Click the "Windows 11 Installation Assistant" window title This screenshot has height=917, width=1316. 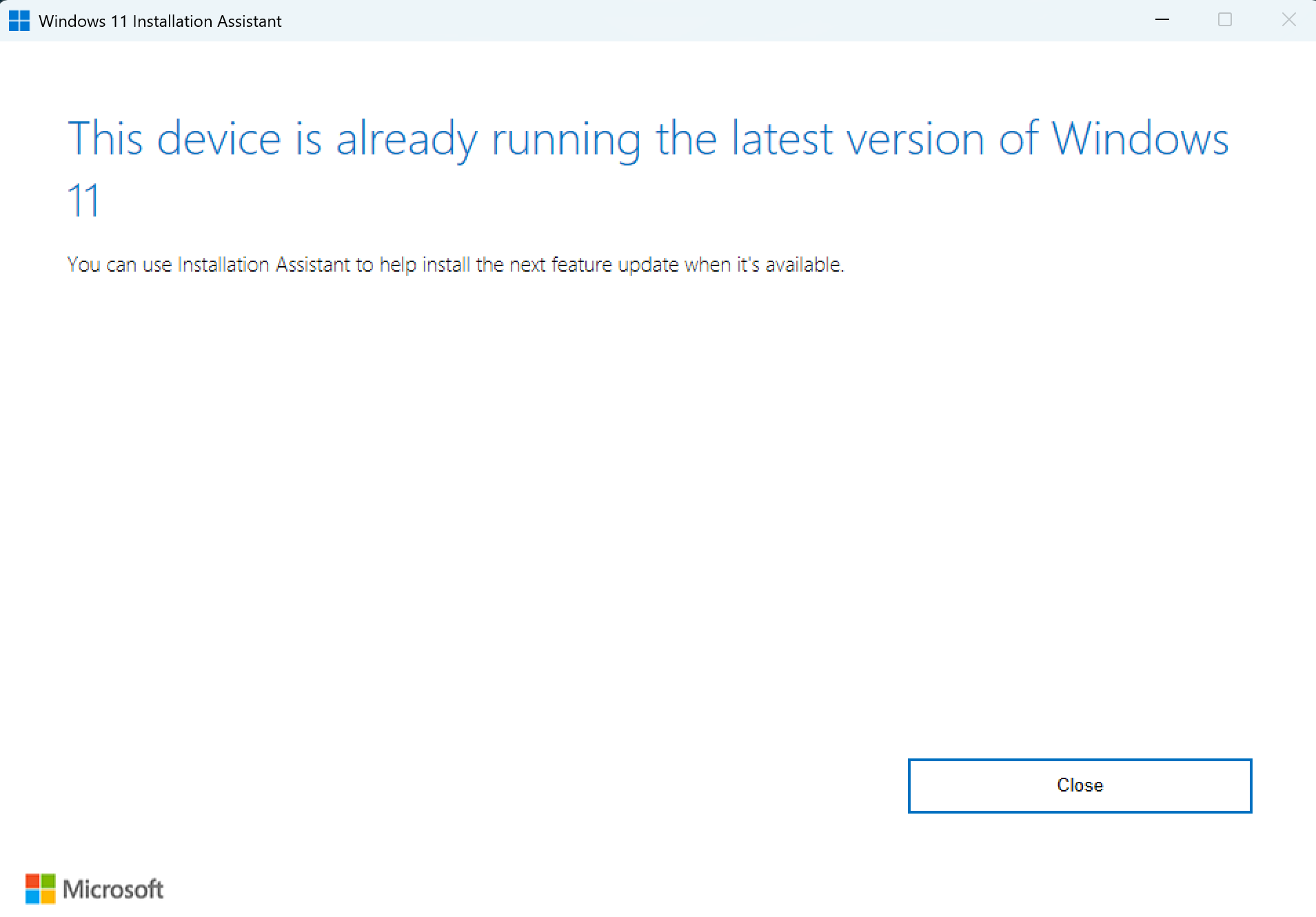tap(160, 21)
